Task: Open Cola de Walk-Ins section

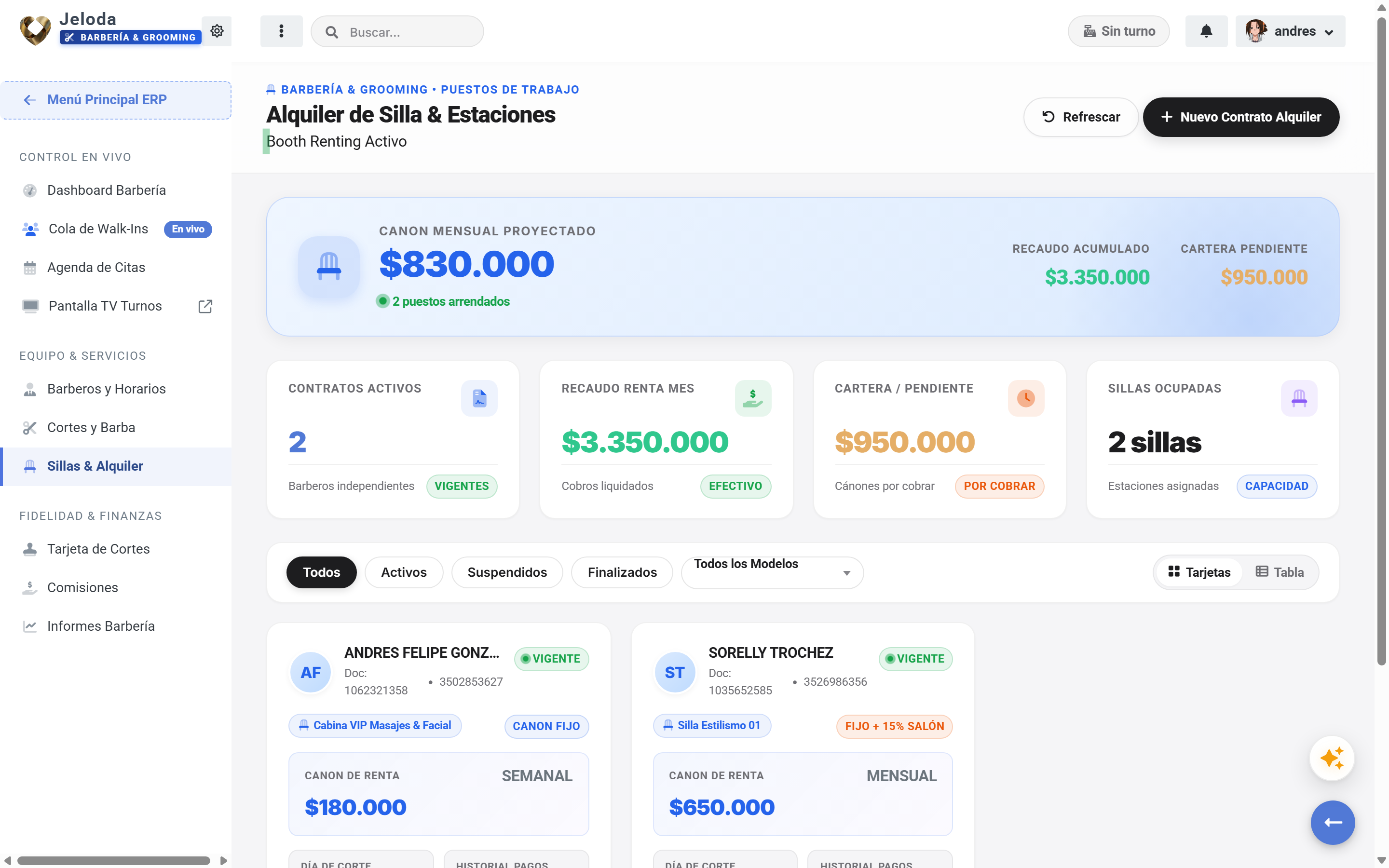Action: (116, 229)
